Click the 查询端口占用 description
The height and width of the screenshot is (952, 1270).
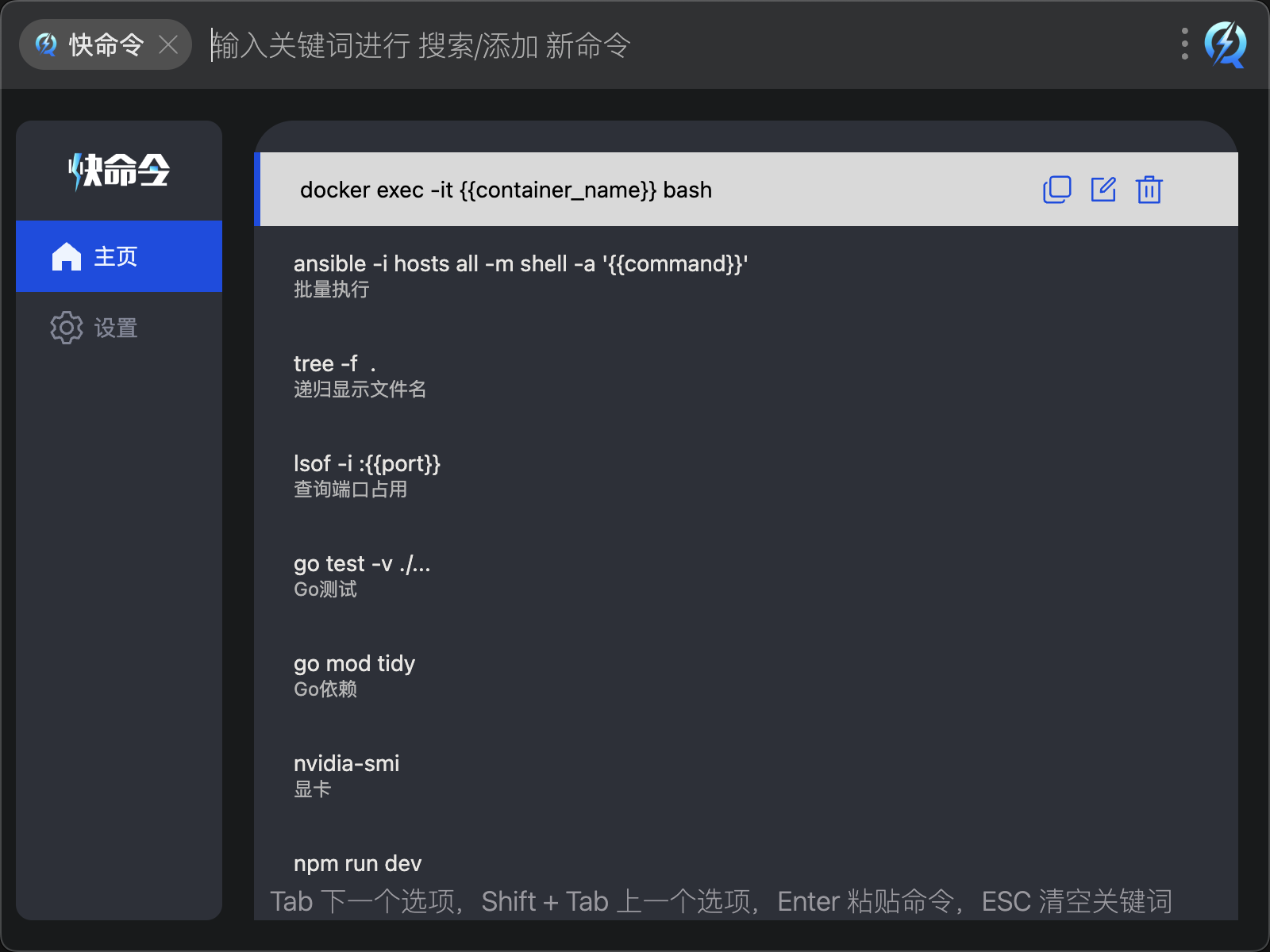tap(351, 489)
